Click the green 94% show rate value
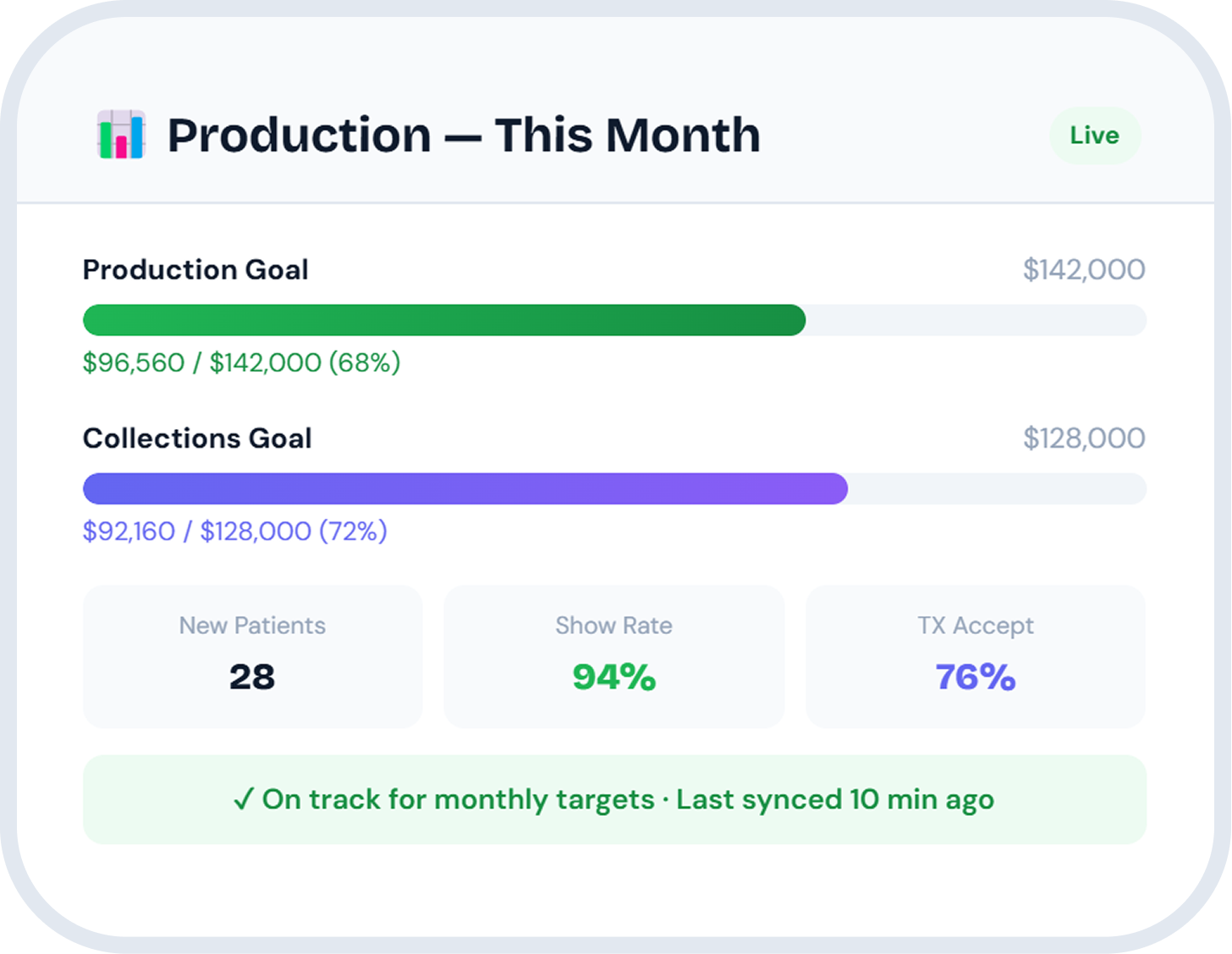1232x954 pixels. (x=613, y=677)
